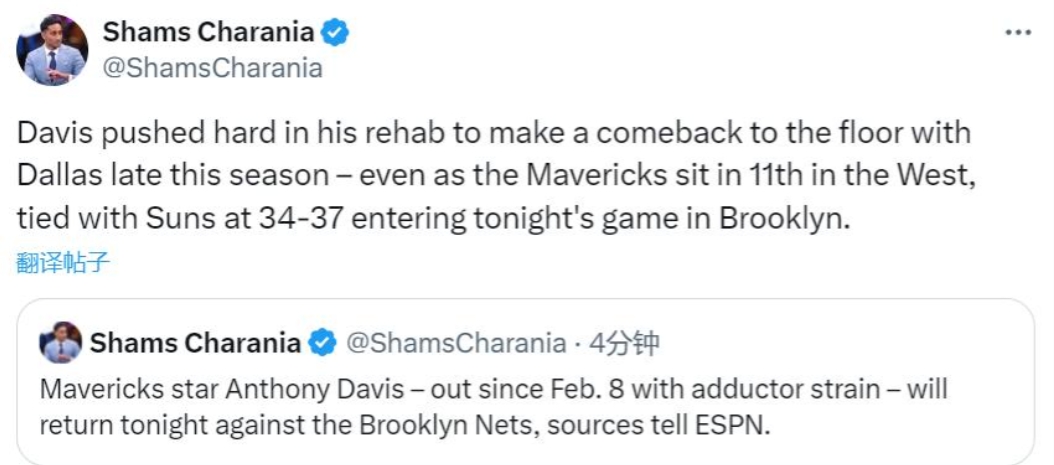1054x465 pixels.
Task: Translate the post using 翻译帖子
Action: pyautogui.click(x=63, y=263)
